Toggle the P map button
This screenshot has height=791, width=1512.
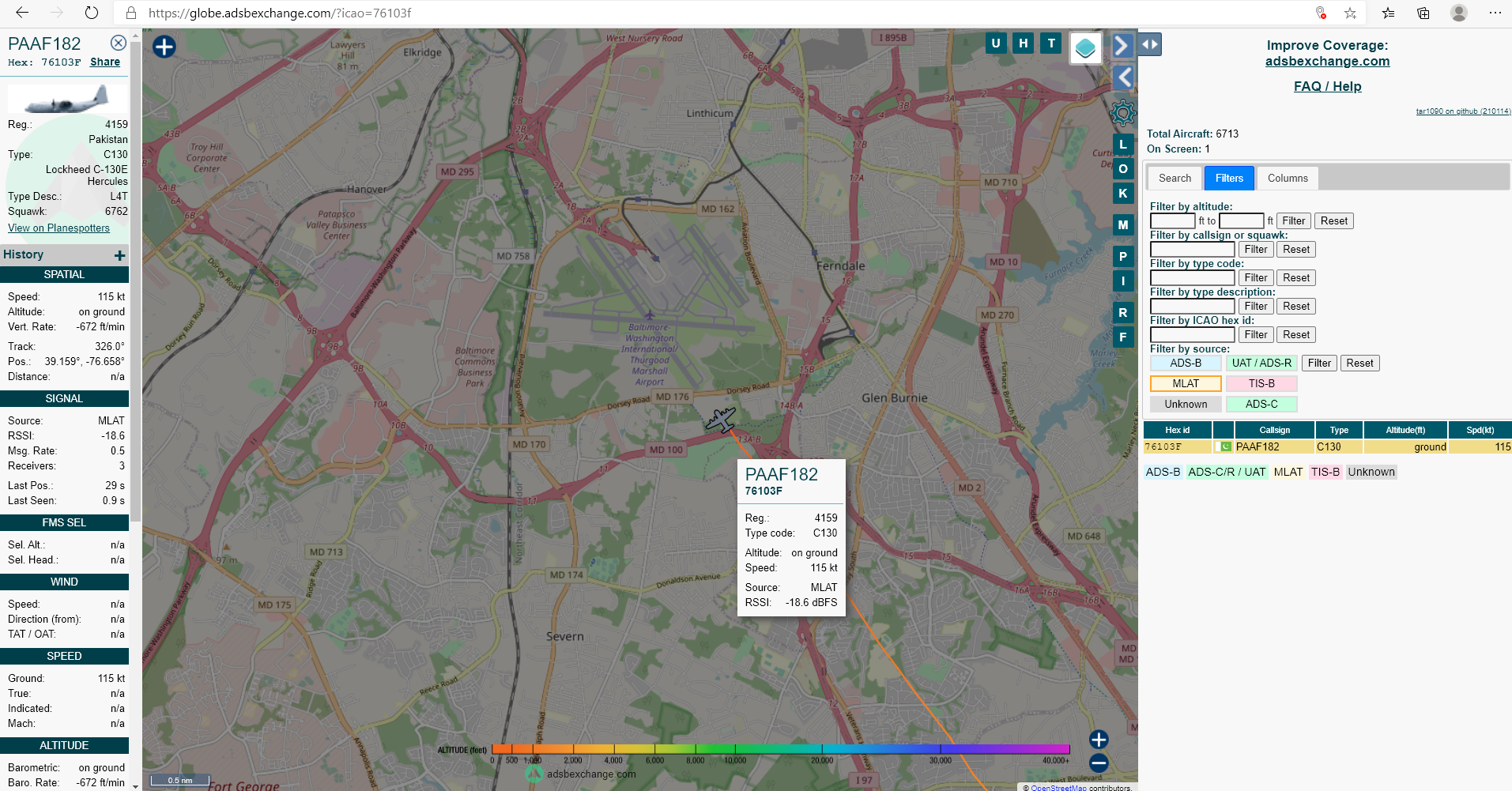tap(1122, 257)
